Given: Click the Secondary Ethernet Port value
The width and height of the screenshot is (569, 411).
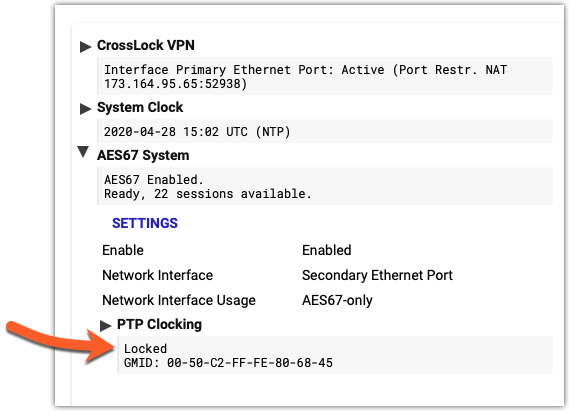Looking at the screenshot, I should [x=377, y=275].
